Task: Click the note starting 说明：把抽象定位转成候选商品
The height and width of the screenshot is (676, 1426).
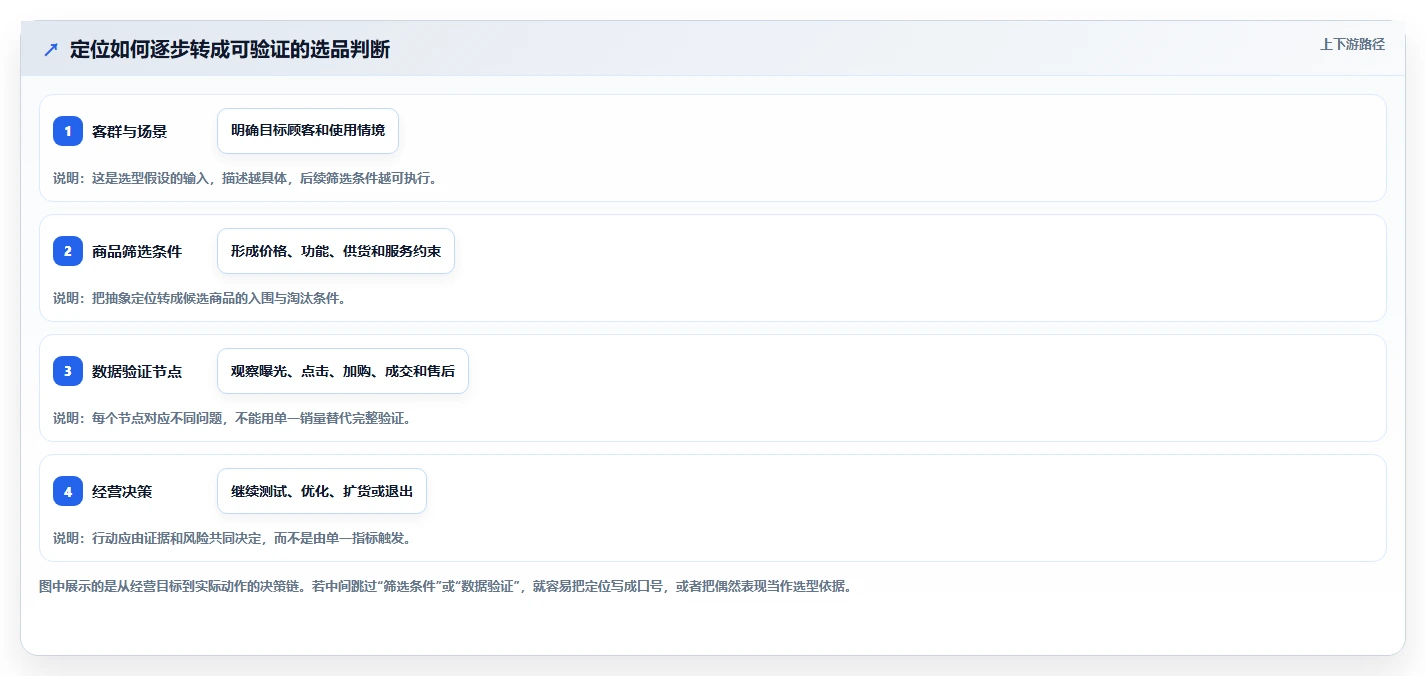Action: [199, 298]
